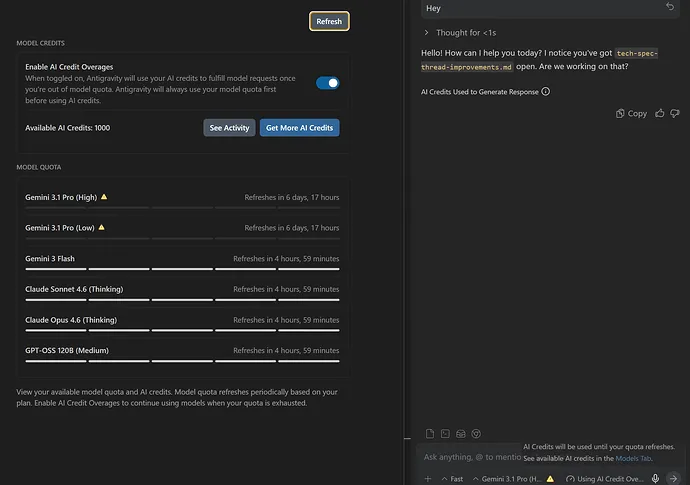The width and height of the screenshot is (690, 485).
Task: Click the plus icon in chat input
Action: tap(428, 479)
